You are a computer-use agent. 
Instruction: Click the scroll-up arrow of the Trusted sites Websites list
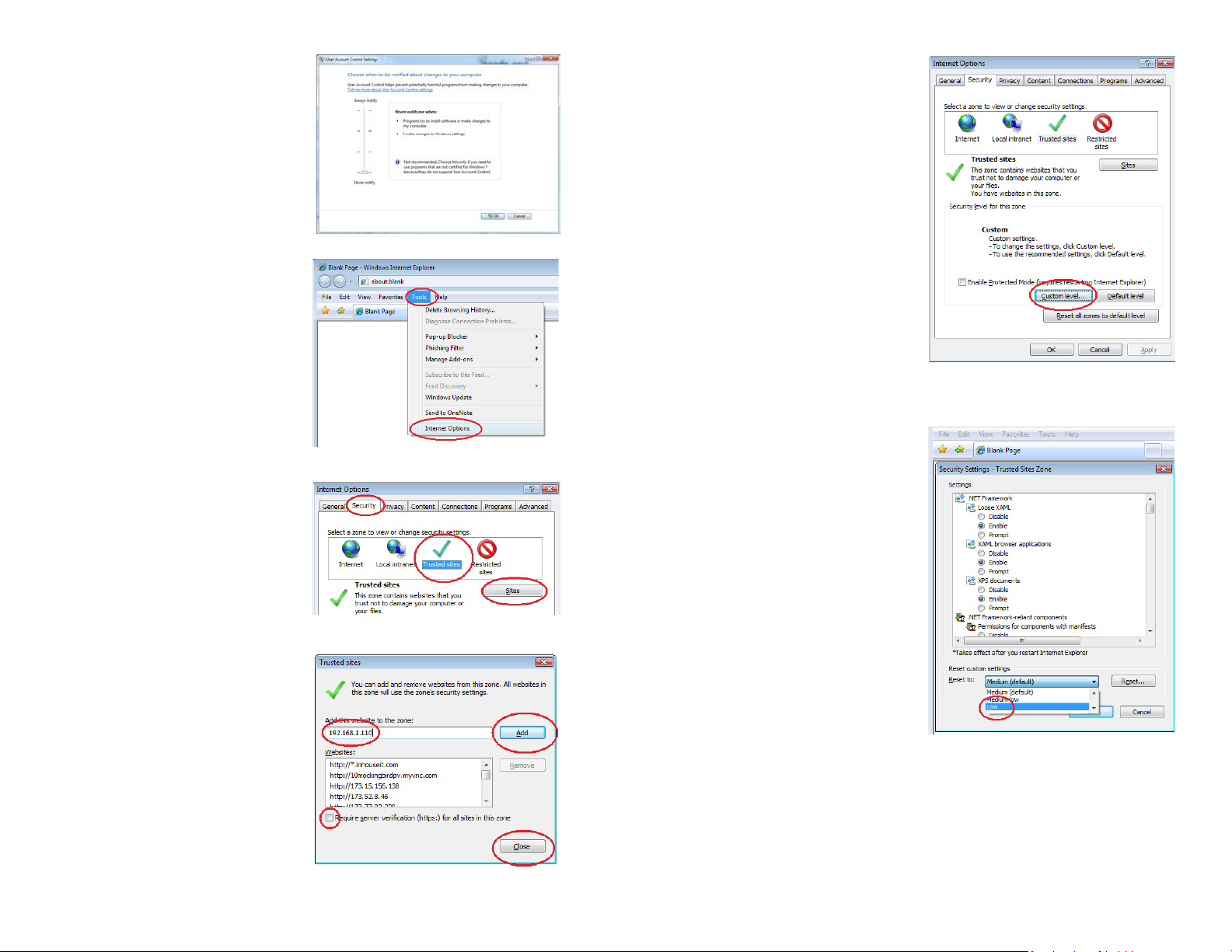coord(487,765)
